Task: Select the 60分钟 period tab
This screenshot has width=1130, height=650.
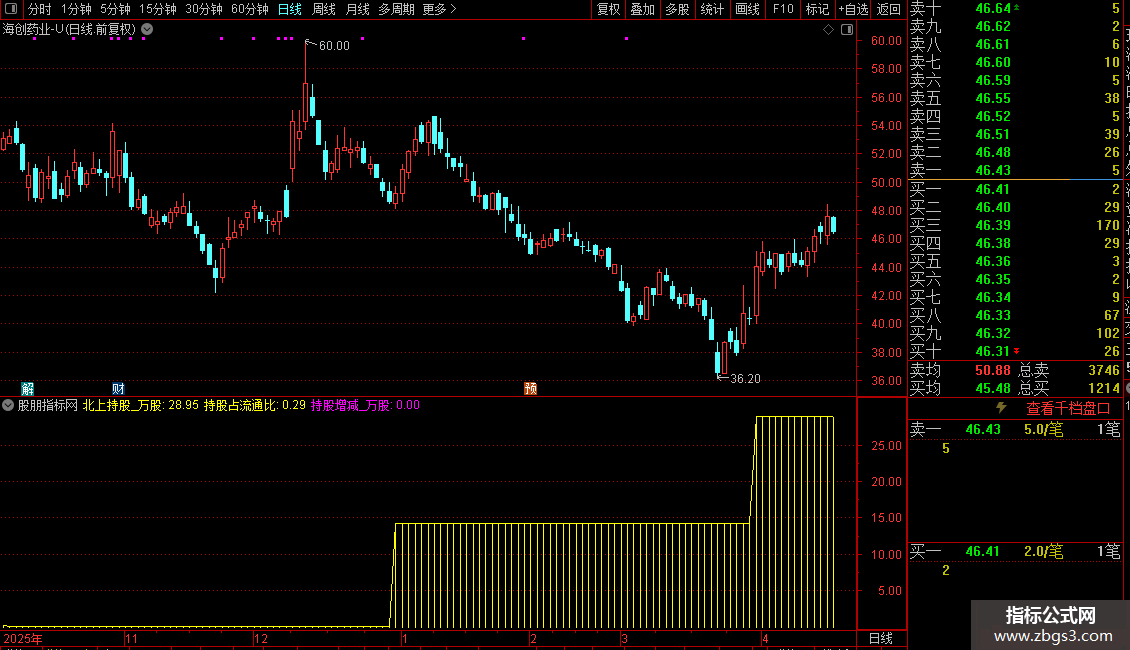Action: coord(249,9)
